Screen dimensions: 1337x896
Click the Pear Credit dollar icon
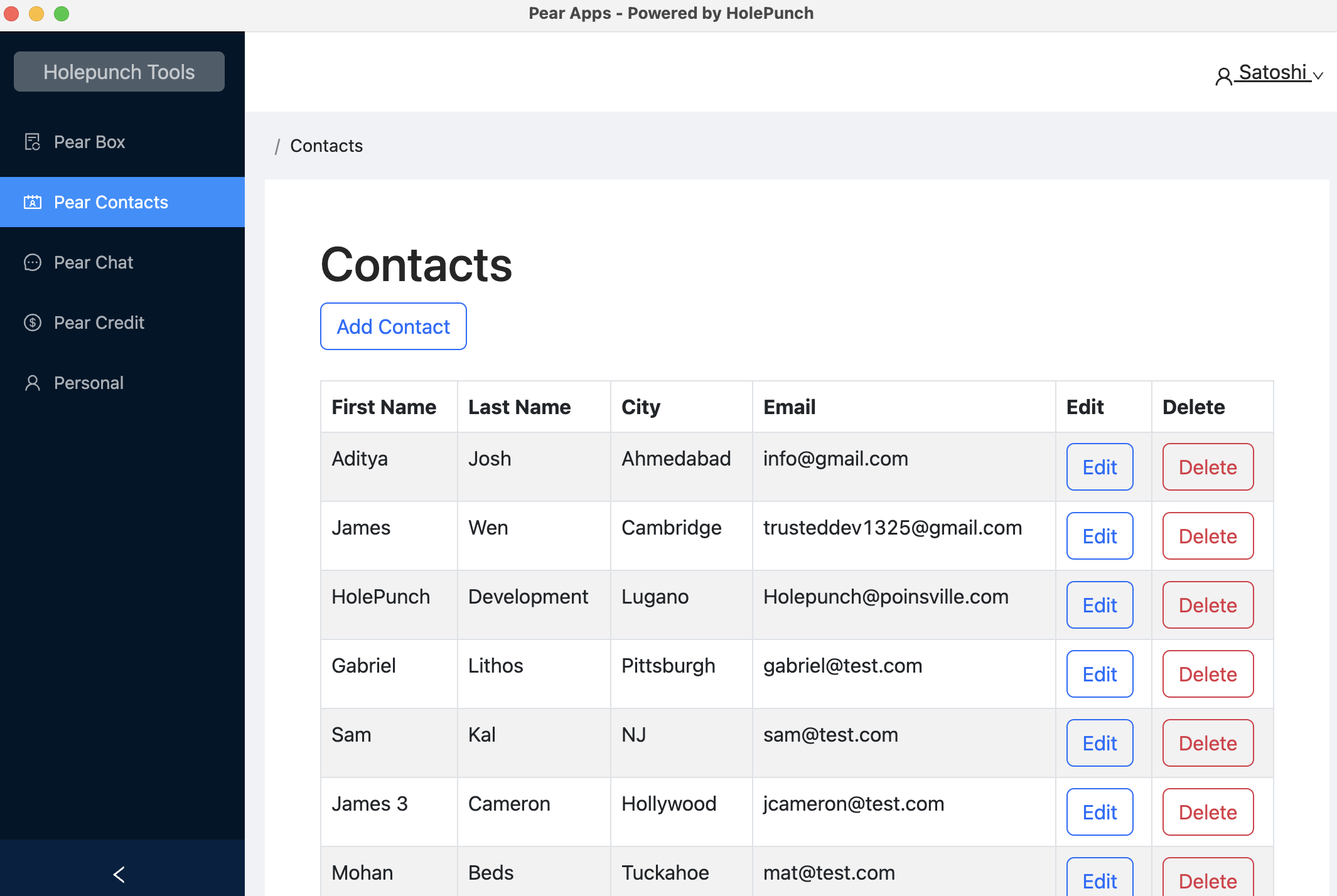tap(32, 323)
